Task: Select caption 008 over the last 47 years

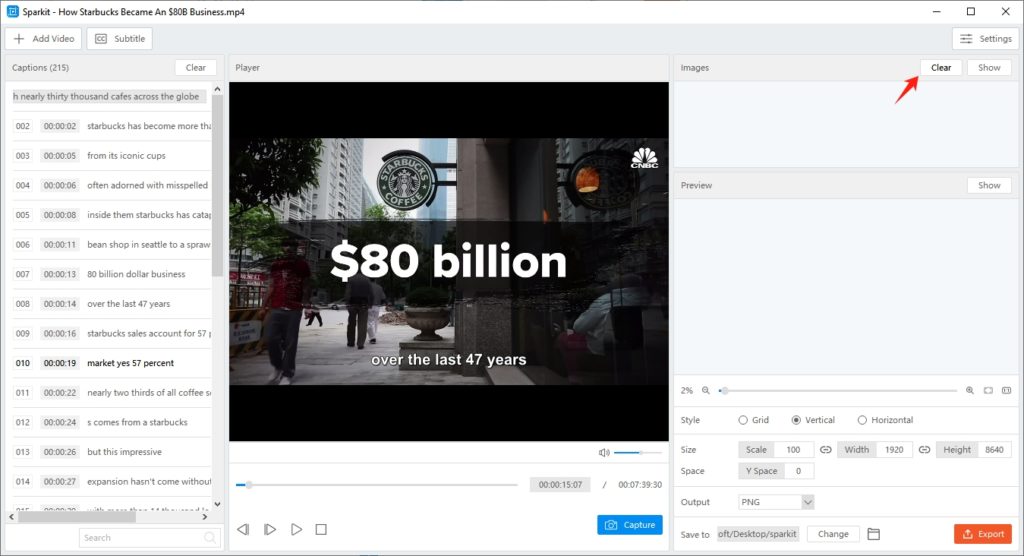Action: click(112, 304)
